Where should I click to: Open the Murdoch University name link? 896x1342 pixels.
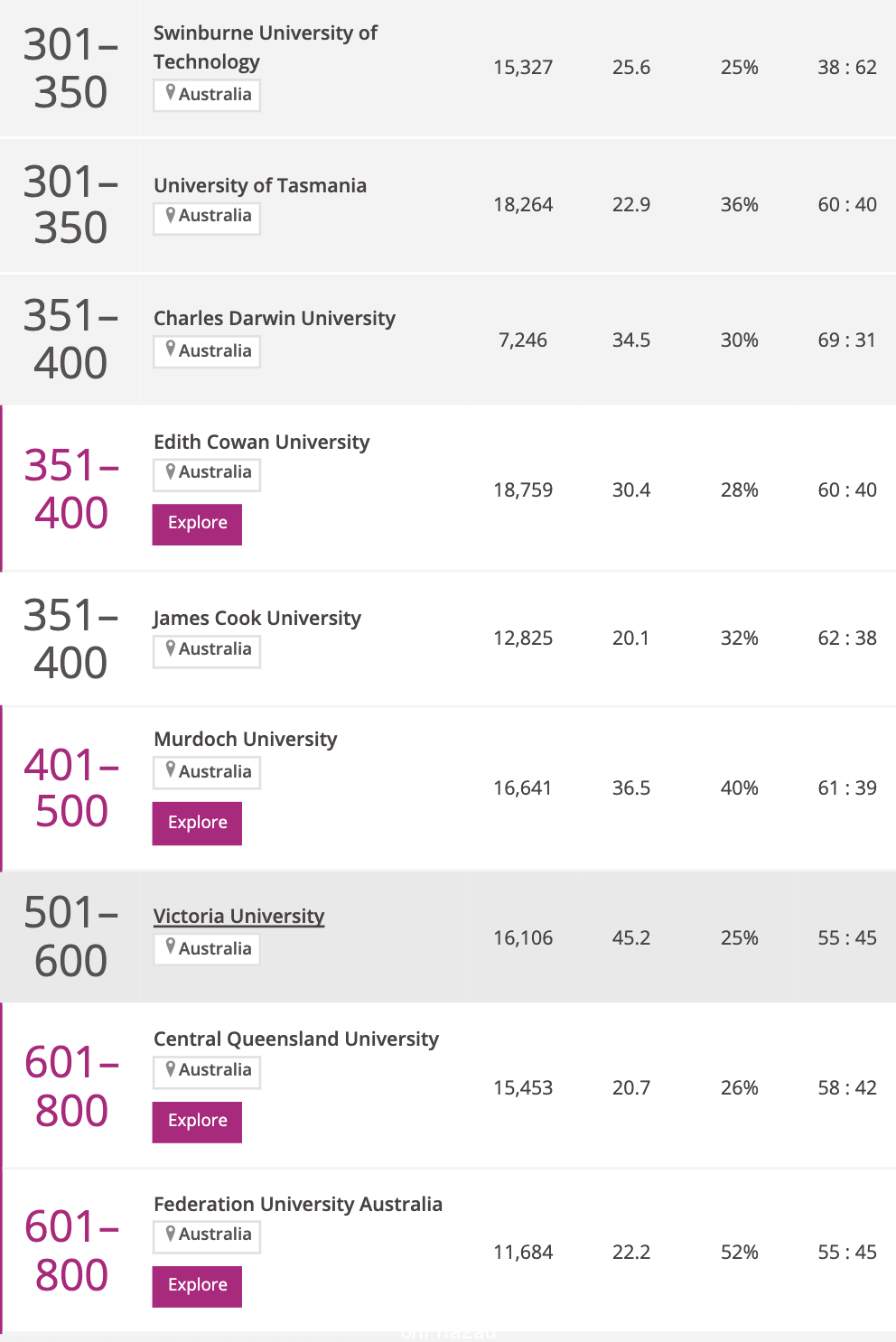coord(246,739)
